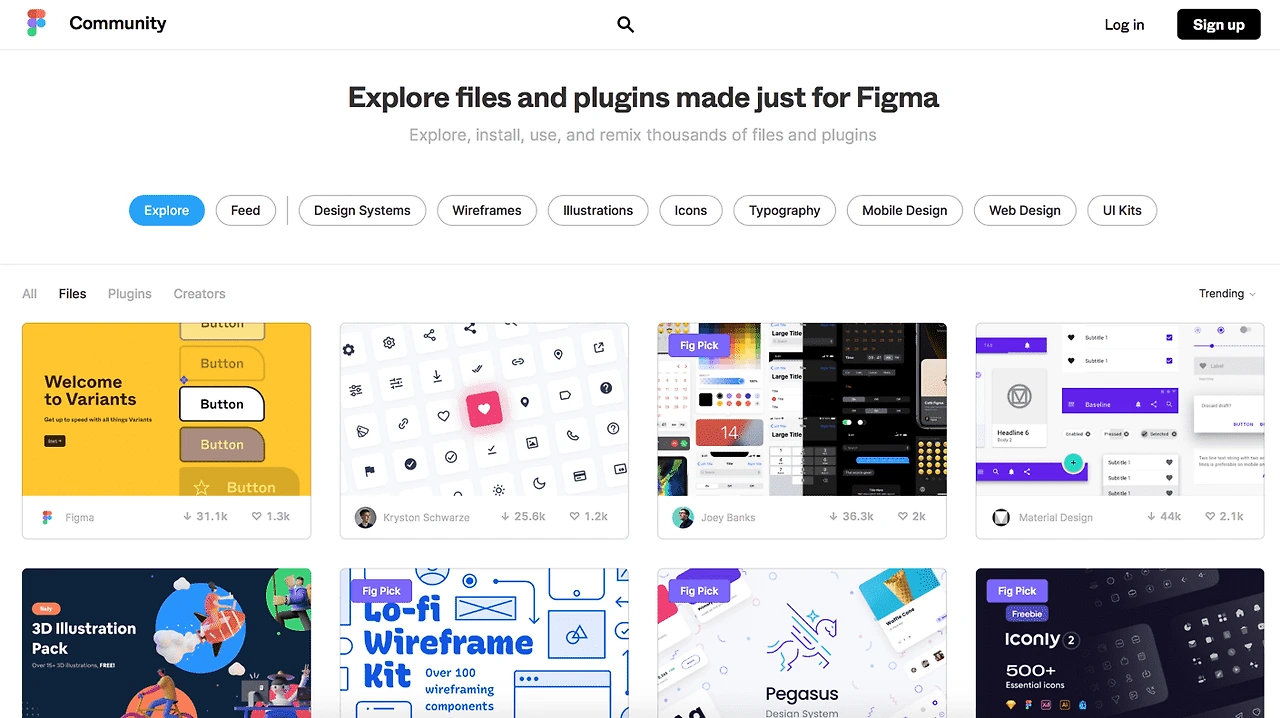
Task: Filter by Illustrations category
Action: tap(598, 210)
